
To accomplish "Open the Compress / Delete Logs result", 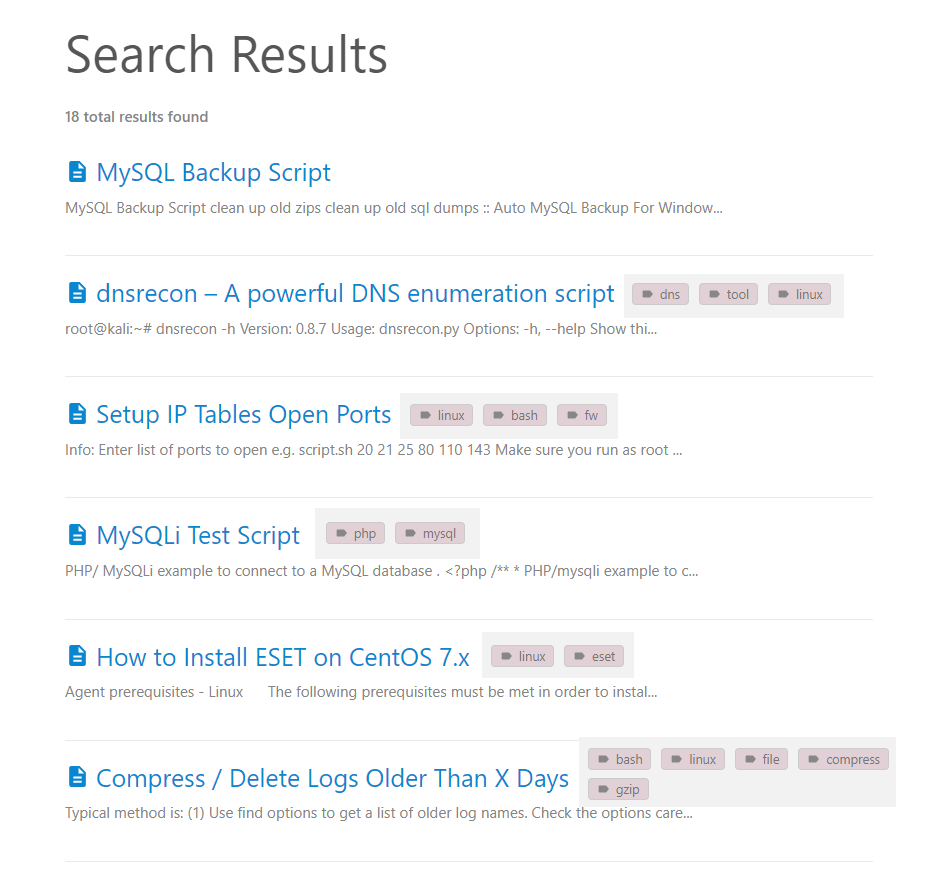I will click(332, 778).
